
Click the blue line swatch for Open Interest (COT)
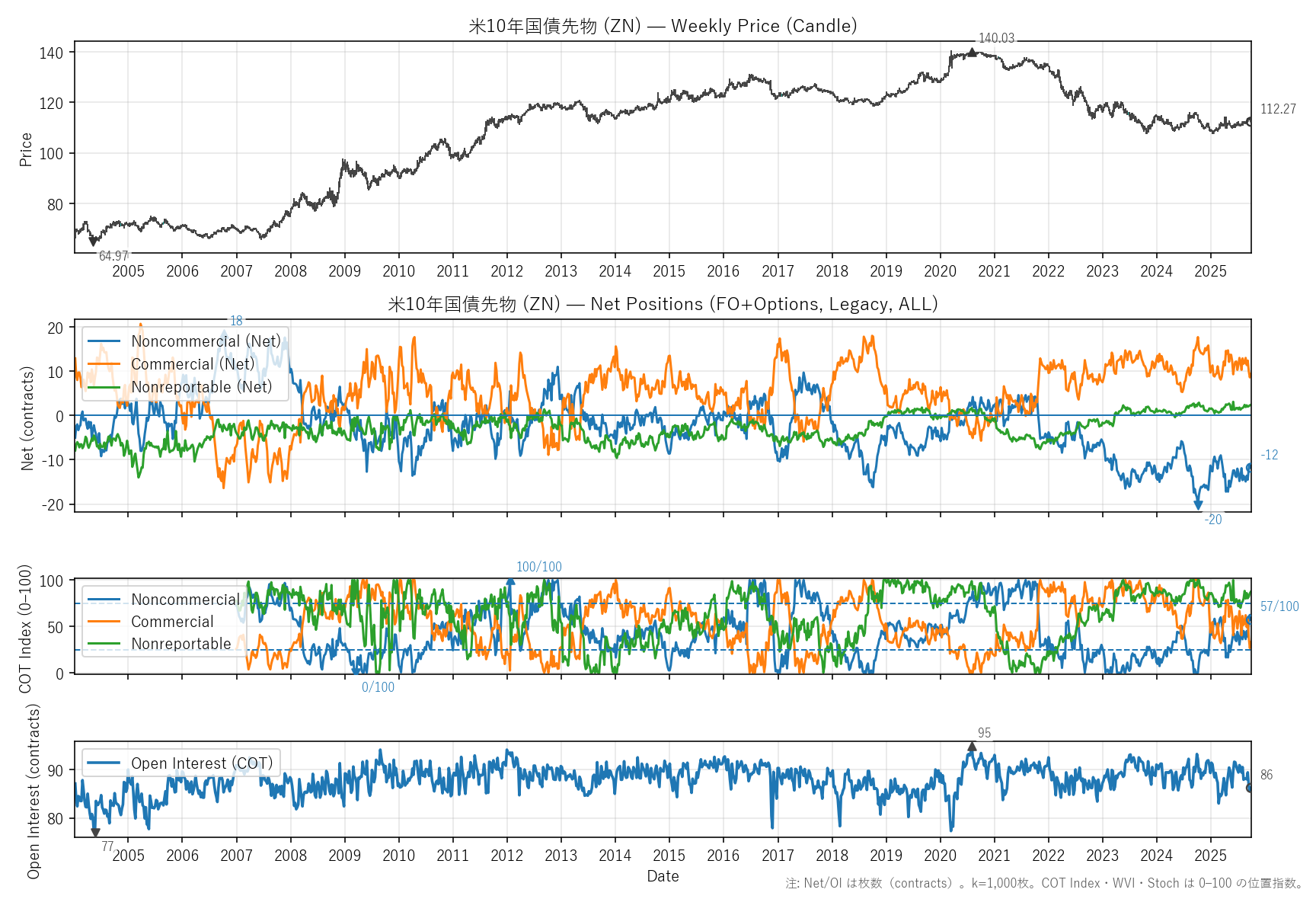[x=104, y=763]
